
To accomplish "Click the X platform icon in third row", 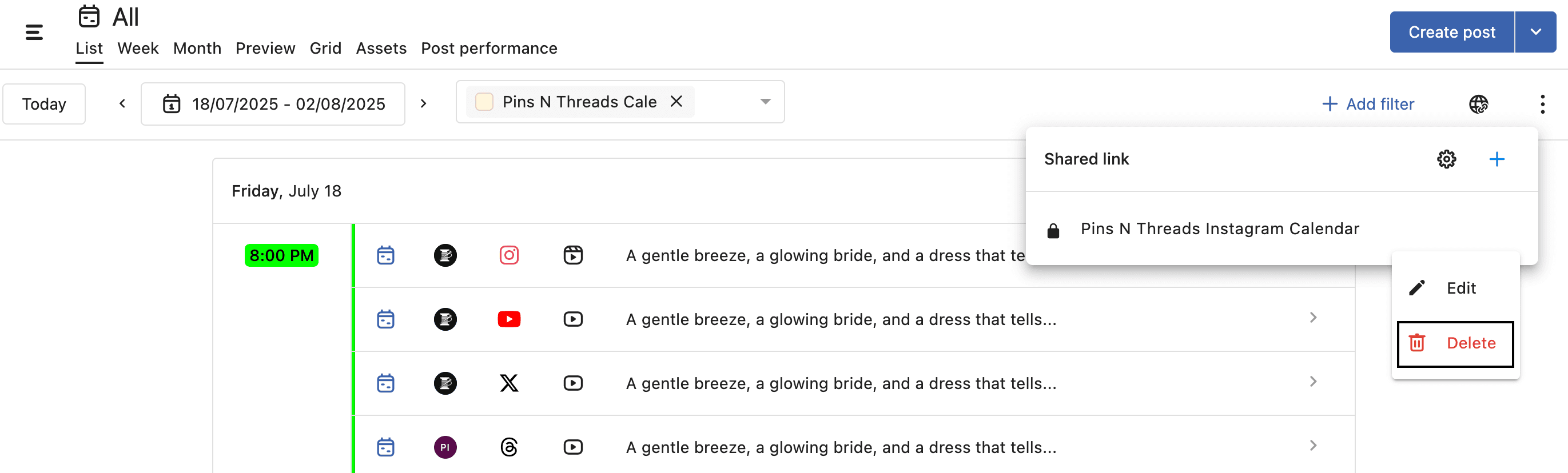I will click(509, 383).
